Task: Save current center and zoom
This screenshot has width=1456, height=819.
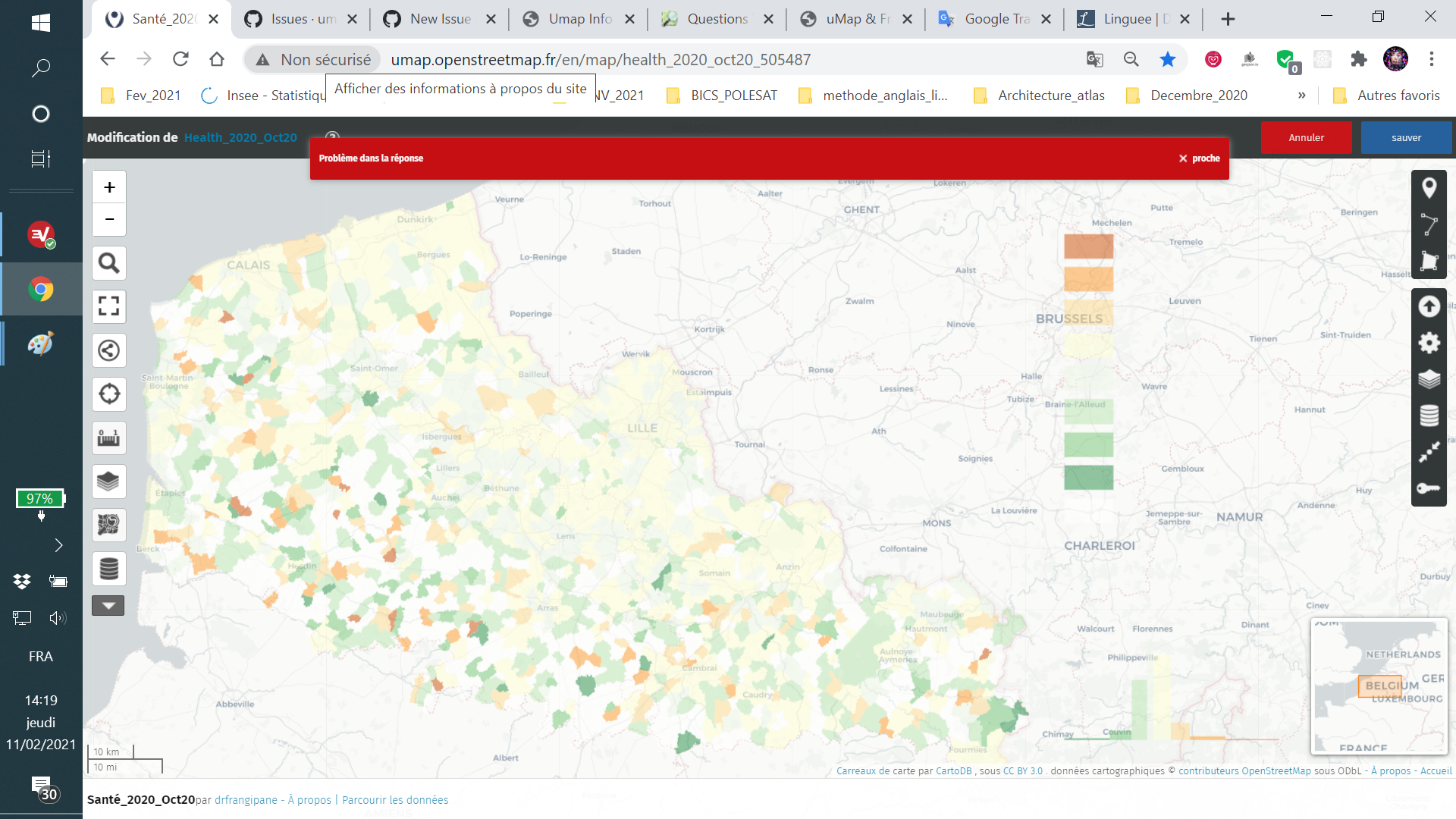Action: (1429, 452)
